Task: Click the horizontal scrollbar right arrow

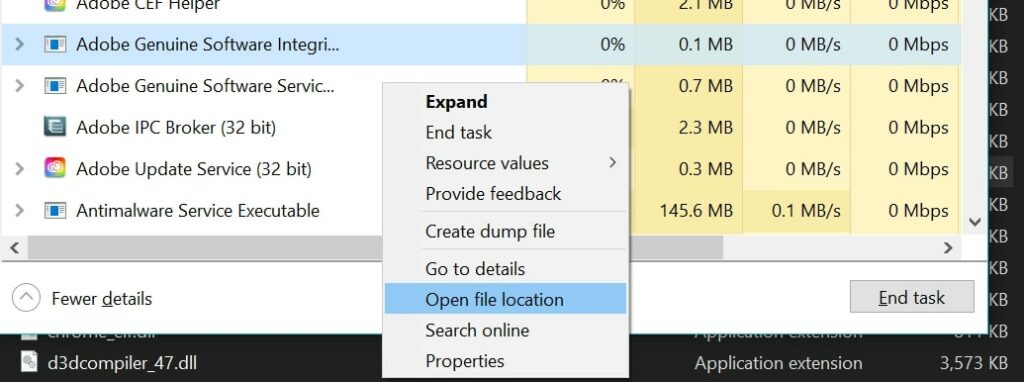Action: coord(948,248)
